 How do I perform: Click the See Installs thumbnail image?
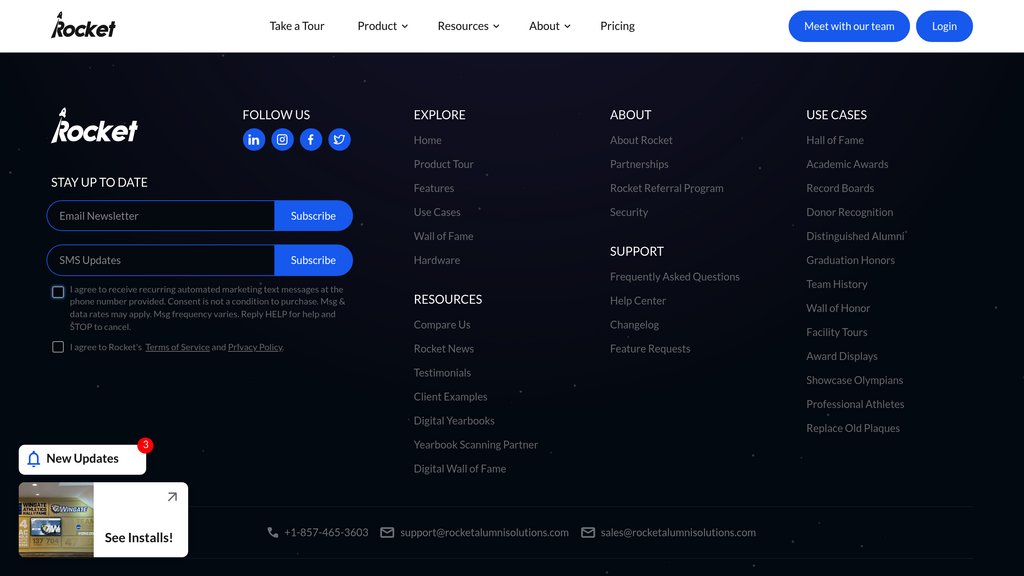[56, 520]
